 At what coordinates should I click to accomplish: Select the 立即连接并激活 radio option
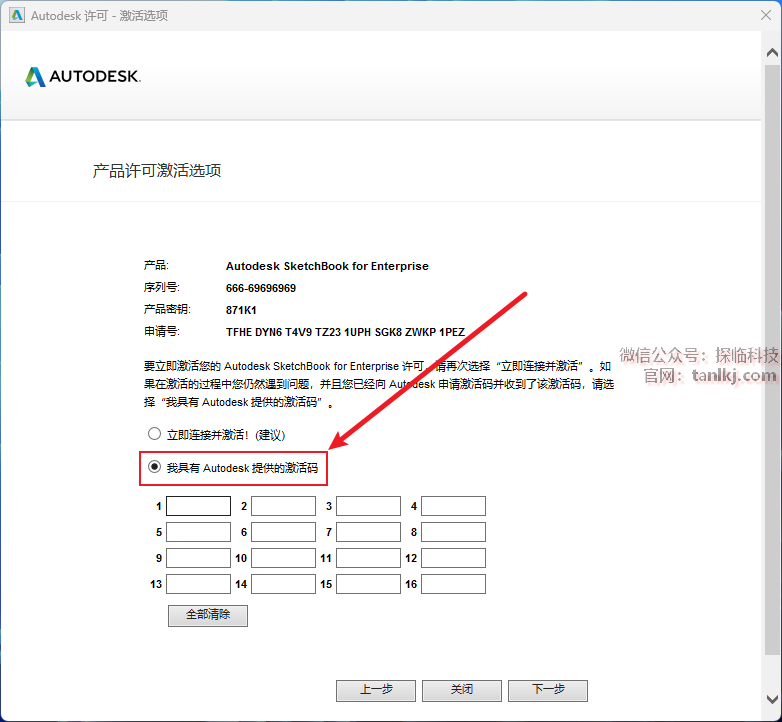coord(154,434)
